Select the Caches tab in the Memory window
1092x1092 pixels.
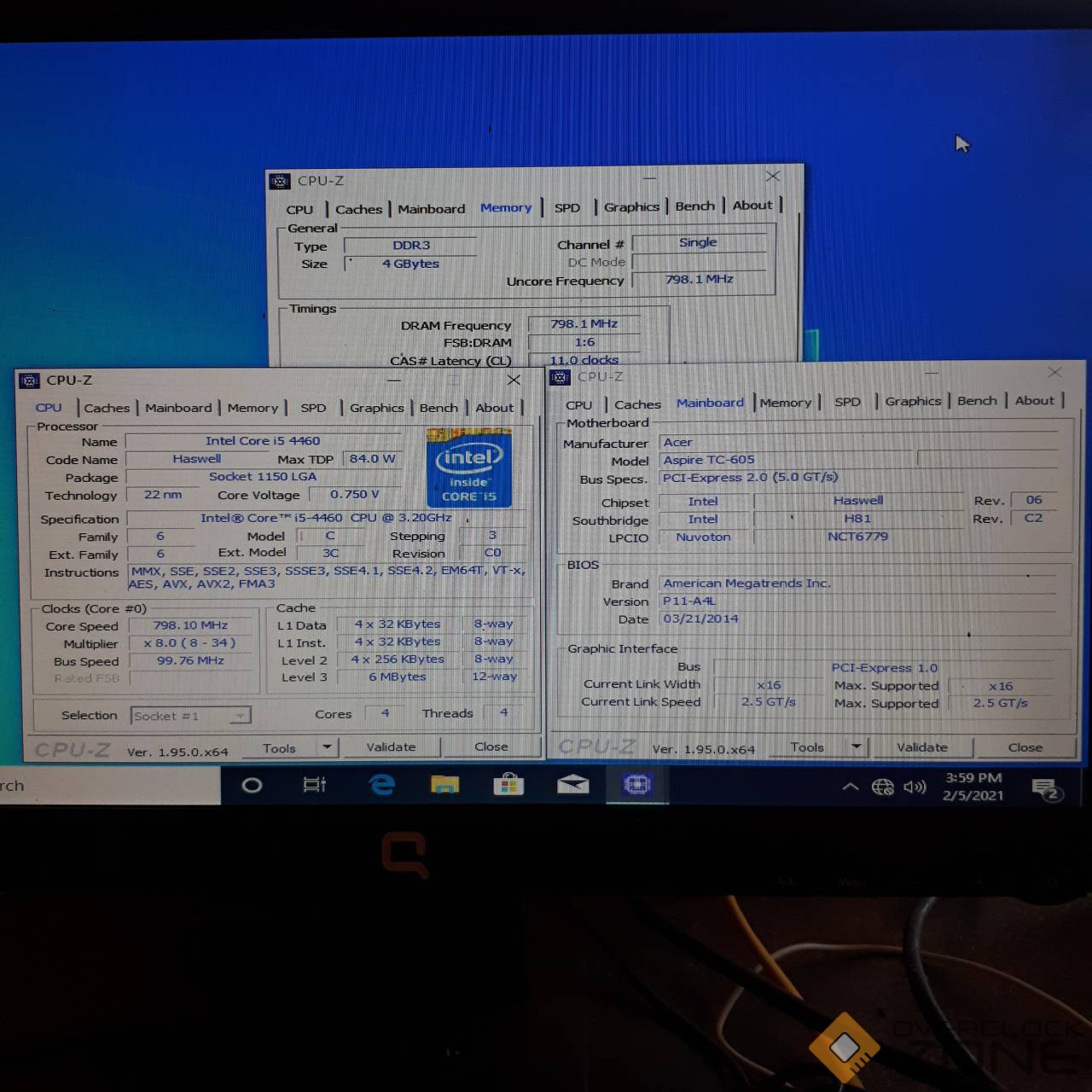[358, 209]
